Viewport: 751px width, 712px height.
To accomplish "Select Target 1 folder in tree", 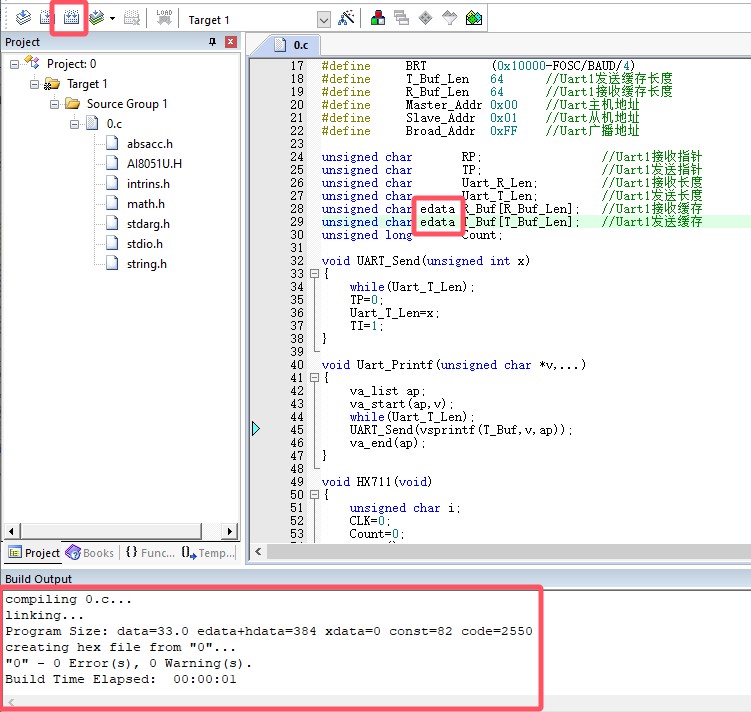I will (87, 84).
